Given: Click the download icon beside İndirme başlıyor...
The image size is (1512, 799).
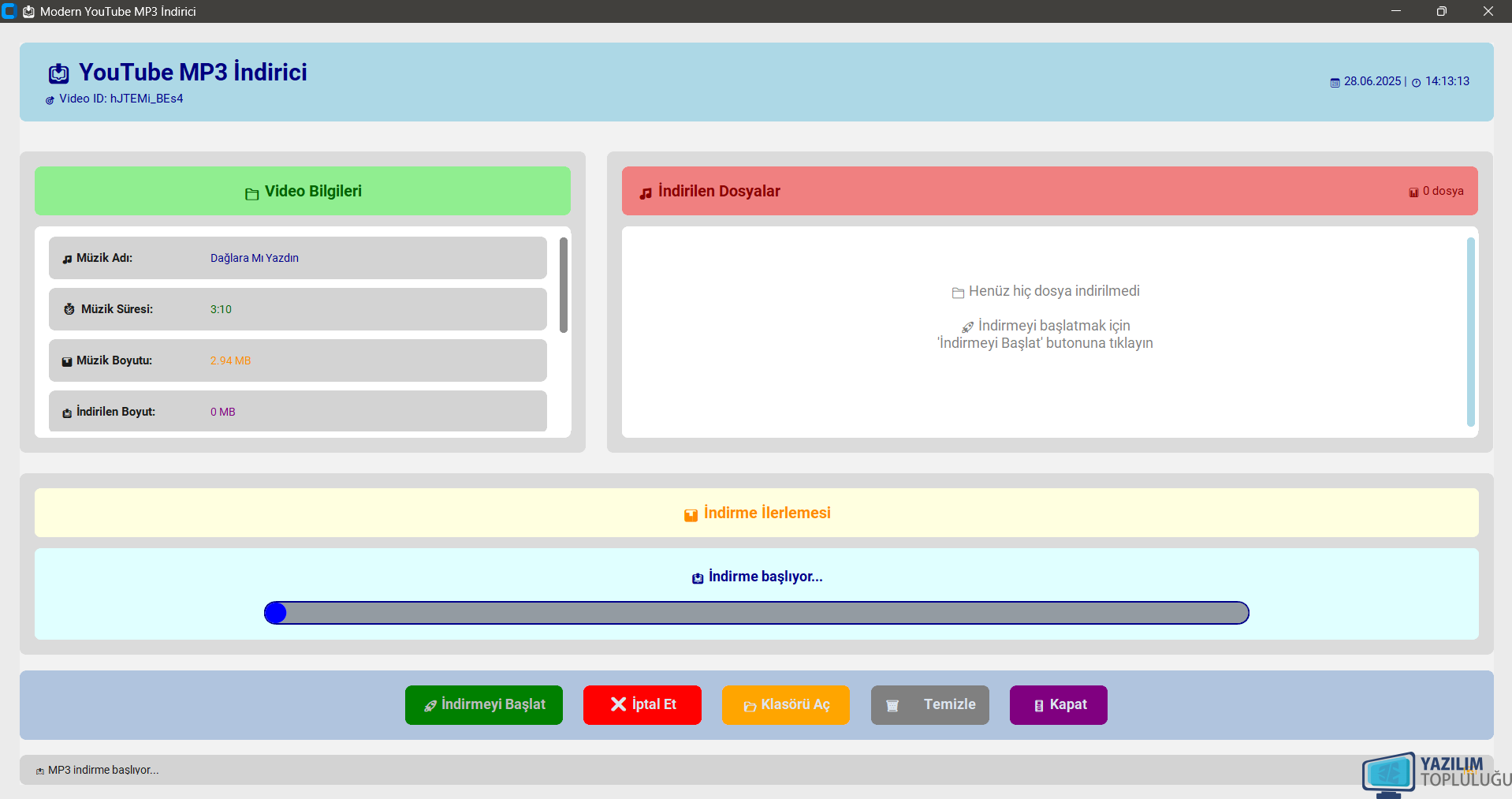Looking at the screenshot, I should tap(698, 578).
